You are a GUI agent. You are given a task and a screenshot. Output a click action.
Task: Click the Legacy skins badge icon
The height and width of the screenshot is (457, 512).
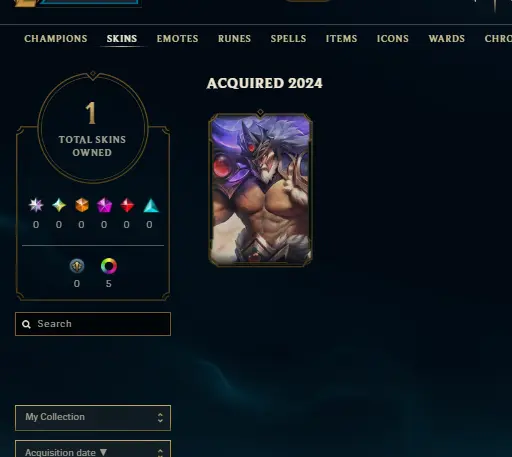coord(77,266)
